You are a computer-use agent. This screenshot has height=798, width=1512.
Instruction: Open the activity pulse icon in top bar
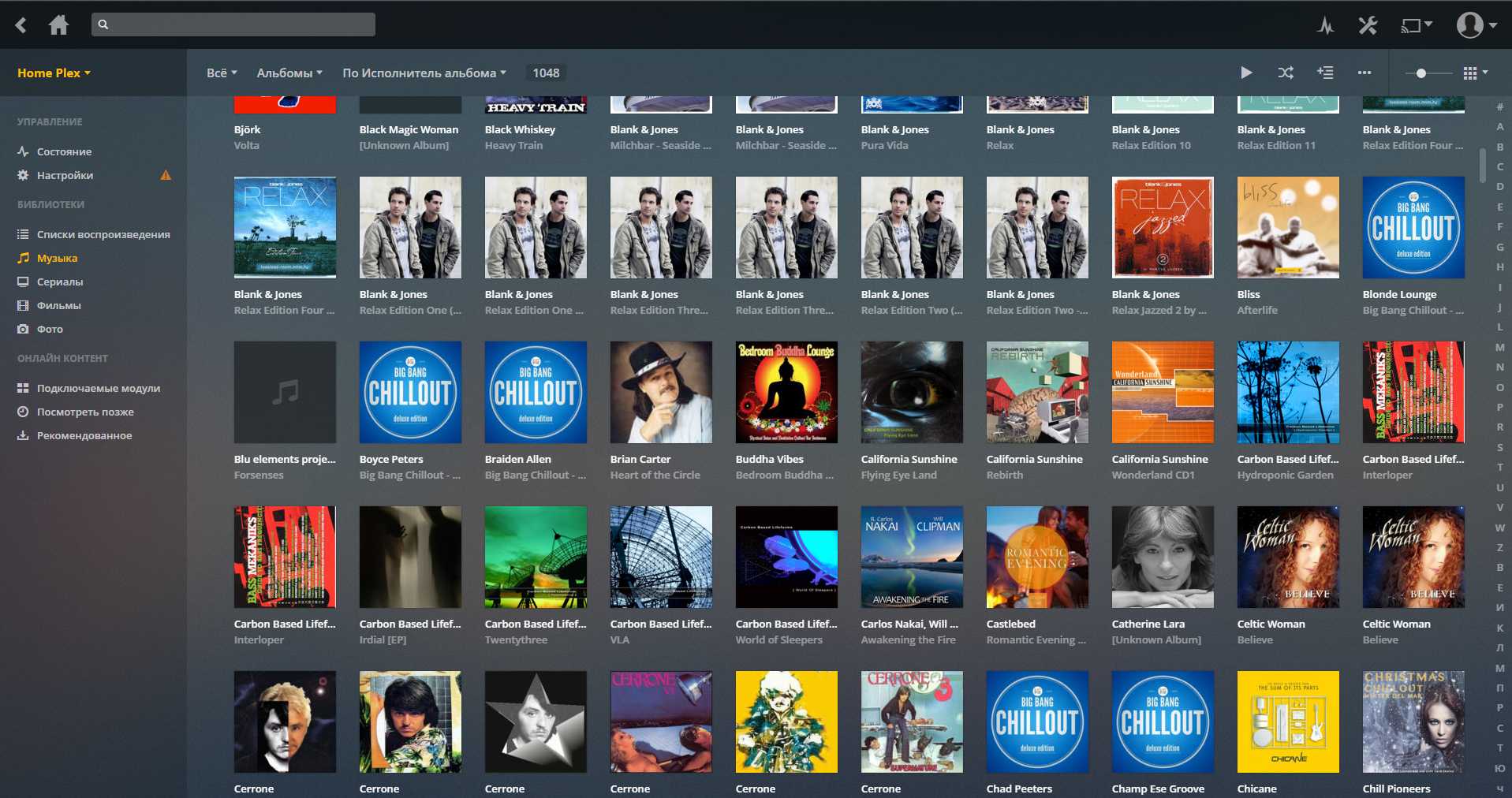point(1326,25)
